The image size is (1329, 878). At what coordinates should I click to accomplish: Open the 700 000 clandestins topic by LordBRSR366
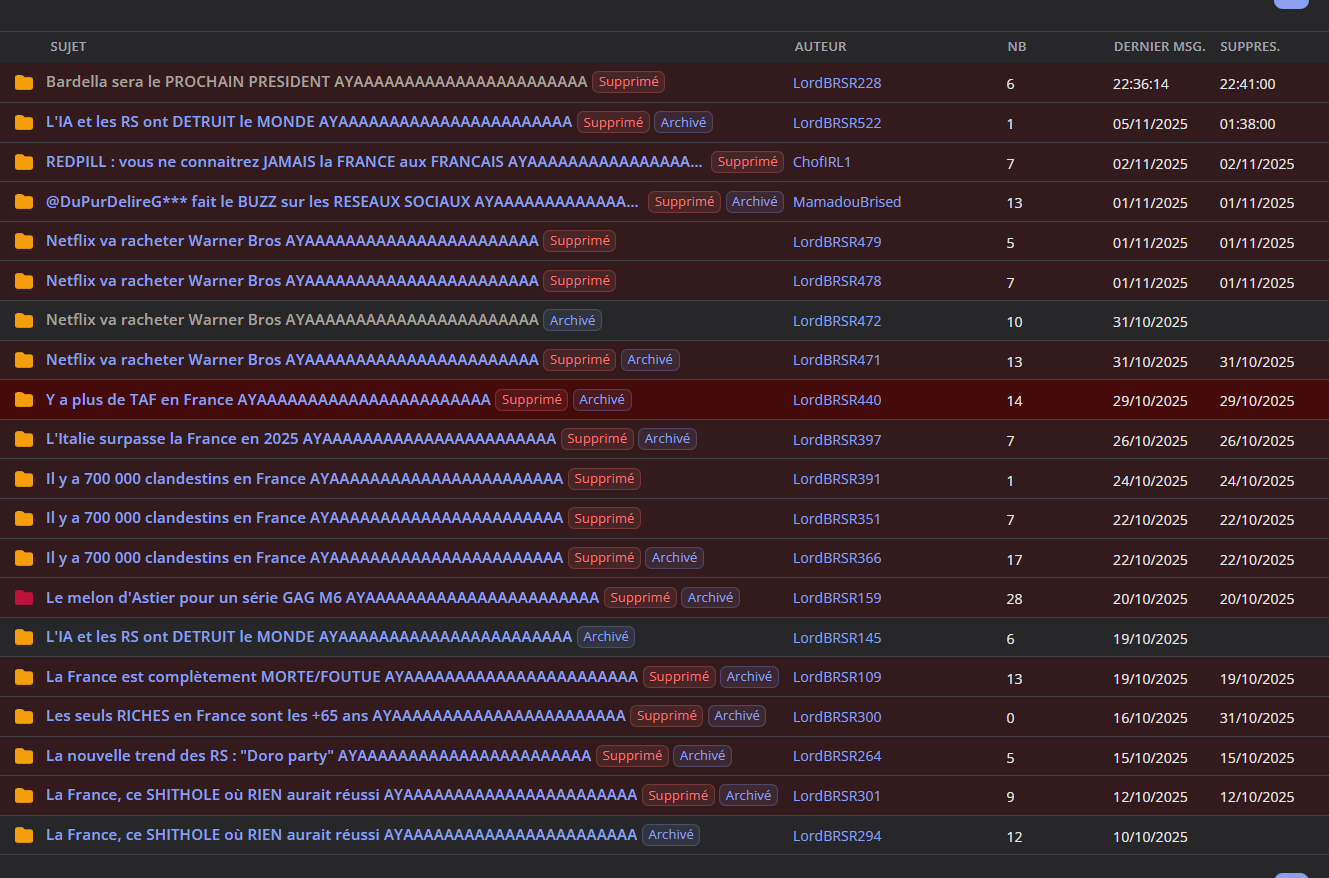[304, 558]
